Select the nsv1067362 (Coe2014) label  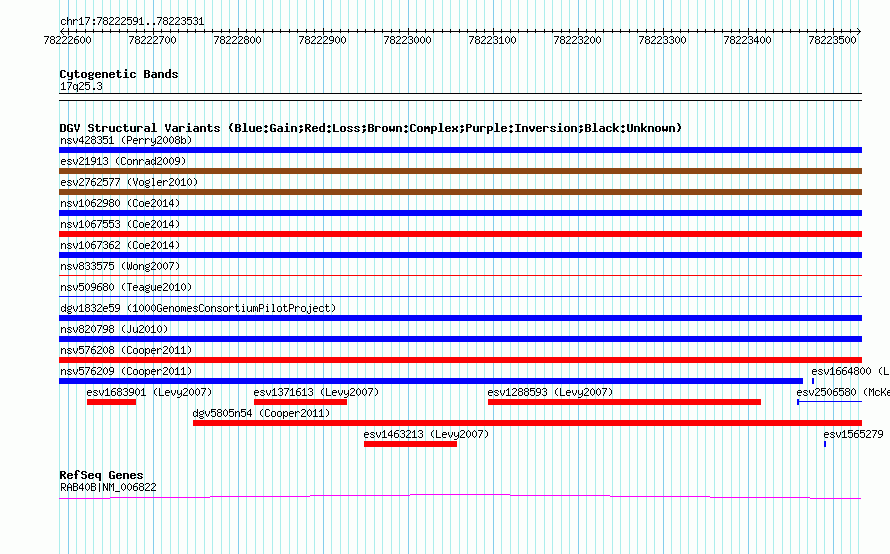coord(120,245)
